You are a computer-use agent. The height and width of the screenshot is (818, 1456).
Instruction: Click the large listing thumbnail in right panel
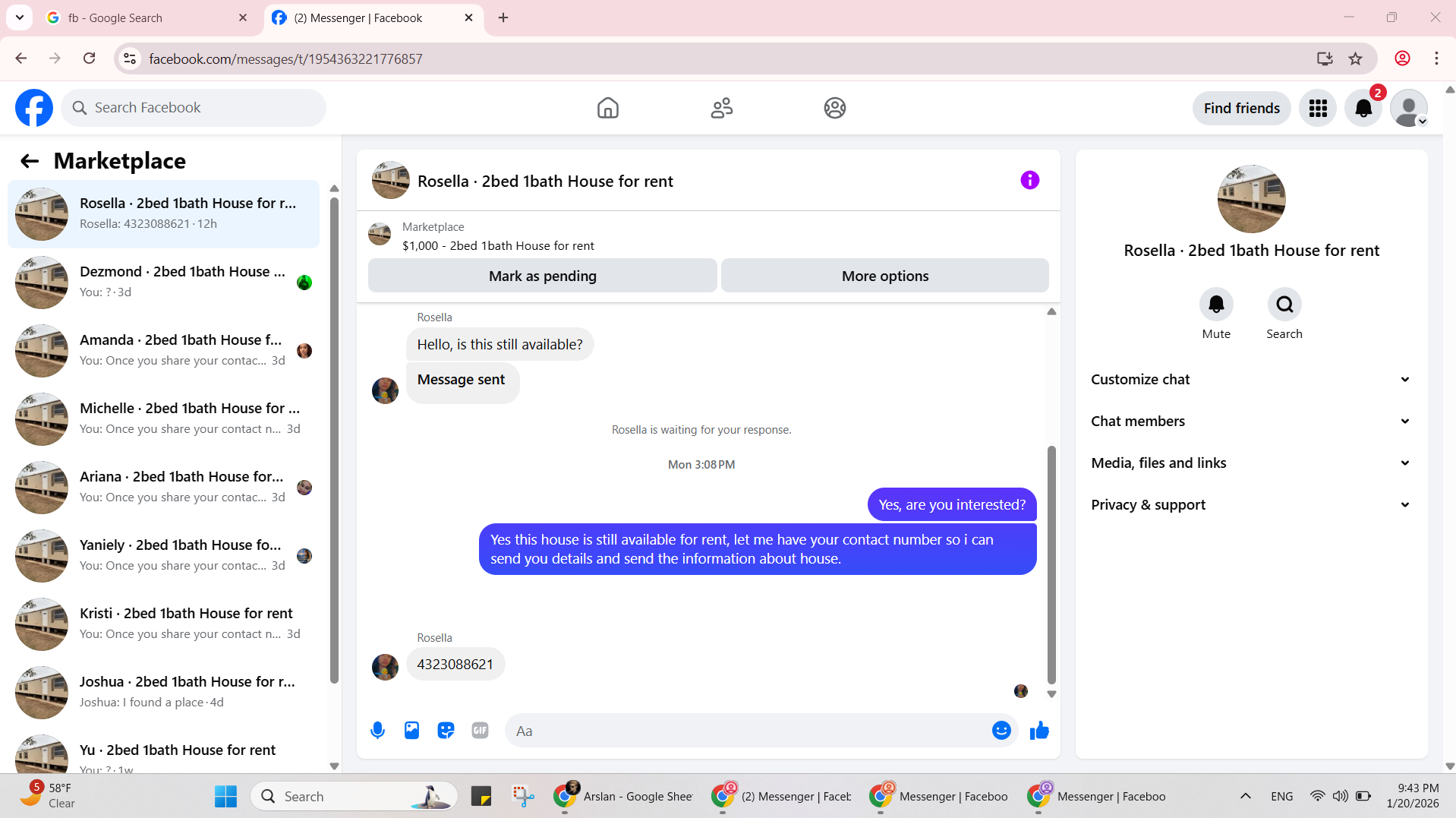(1251, 199)
